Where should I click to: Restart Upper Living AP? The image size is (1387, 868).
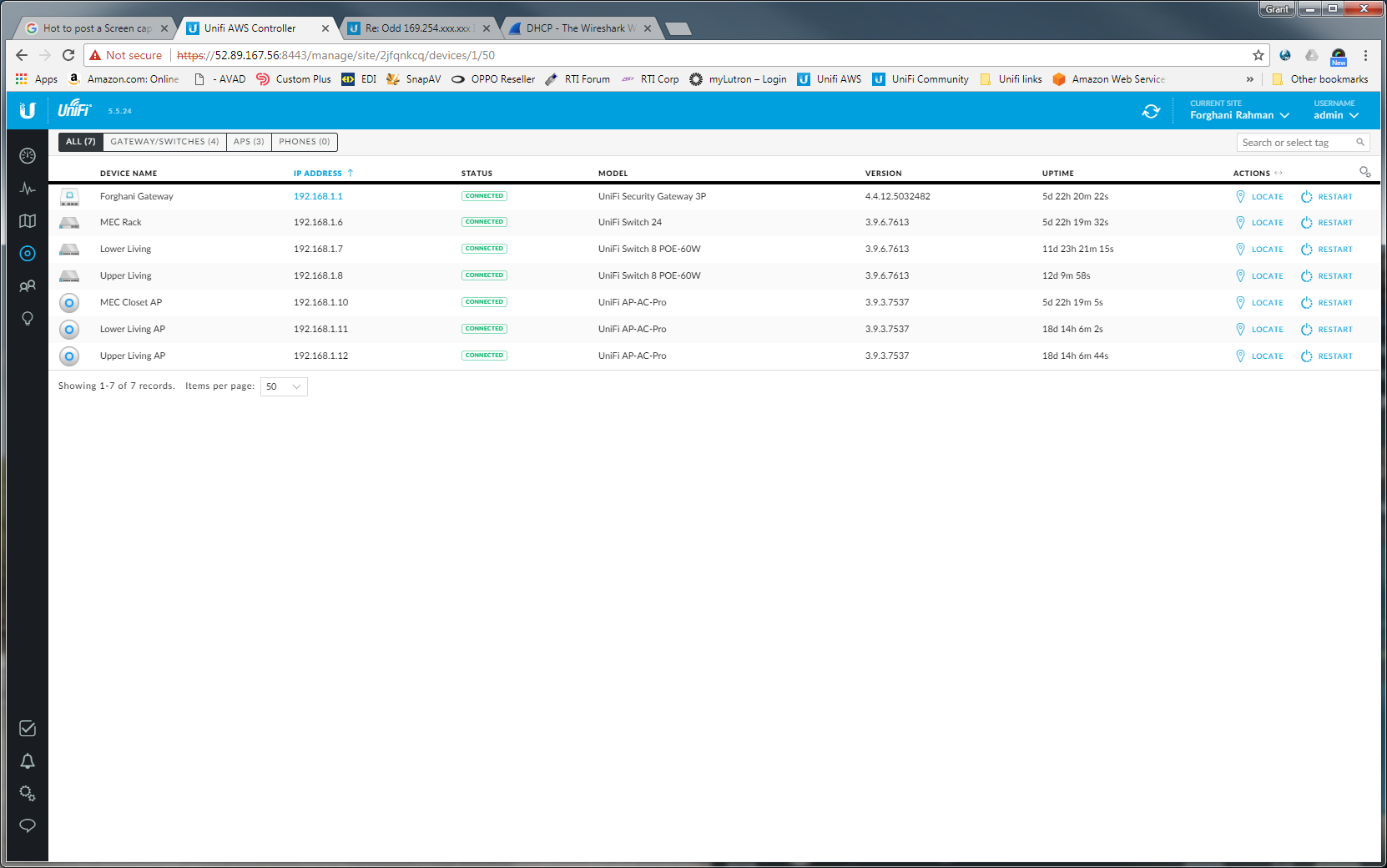pos(1327,356)
